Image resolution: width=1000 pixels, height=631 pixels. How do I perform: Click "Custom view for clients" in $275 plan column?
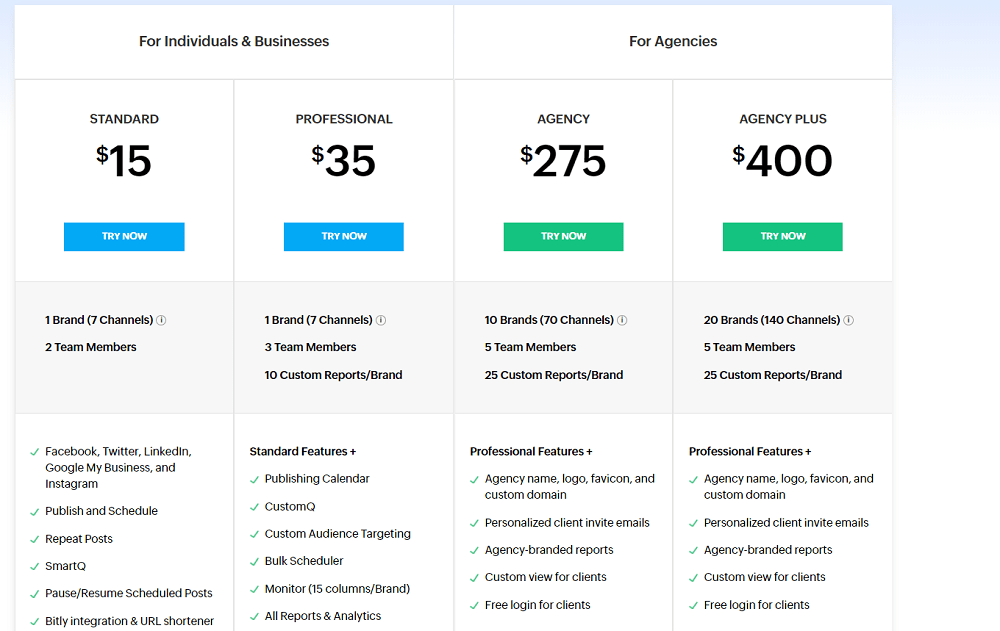click(545, 577)
